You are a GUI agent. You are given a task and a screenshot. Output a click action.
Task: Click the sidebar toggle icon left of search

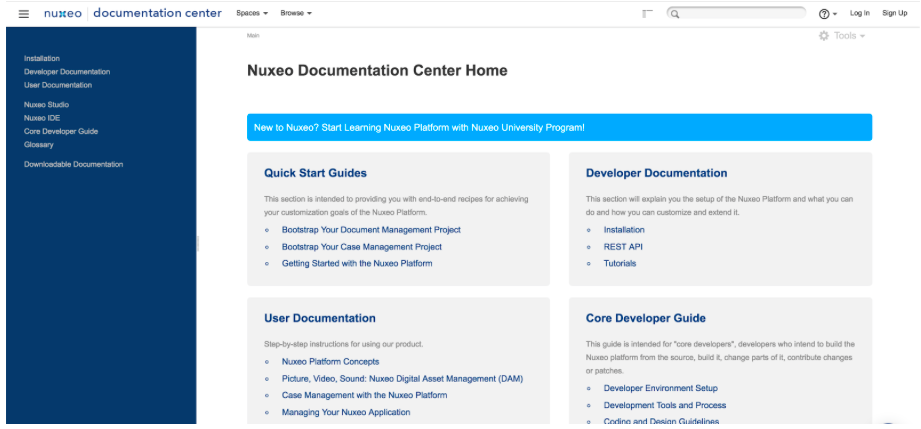[647, 14]
